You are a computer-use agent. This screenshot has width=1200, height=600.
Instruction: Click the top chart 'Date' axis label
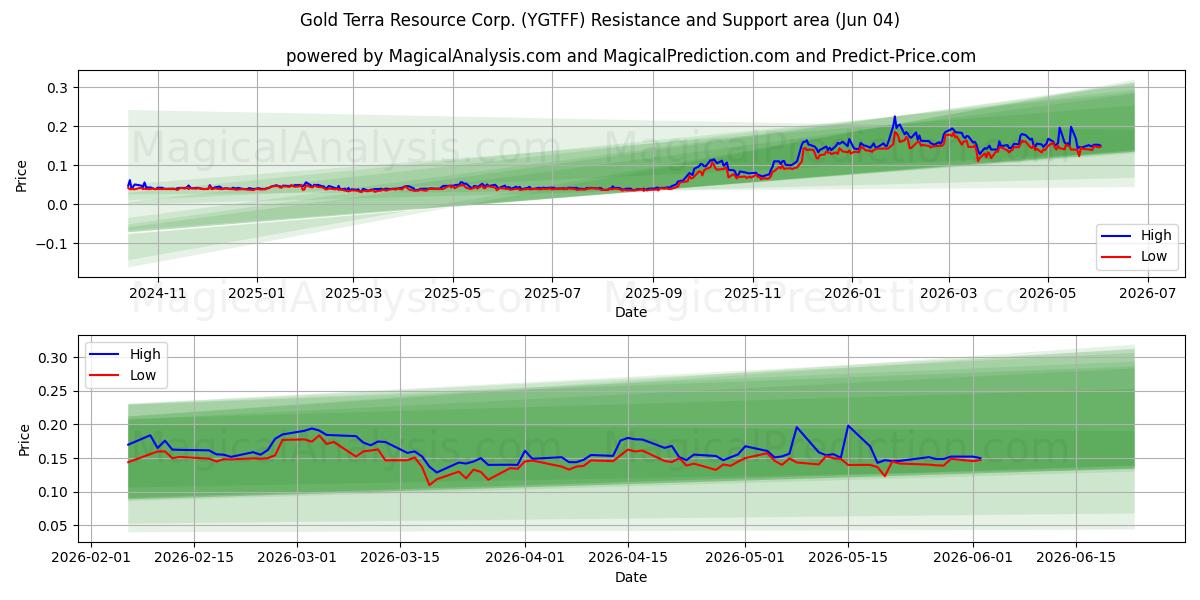(631, 312)
